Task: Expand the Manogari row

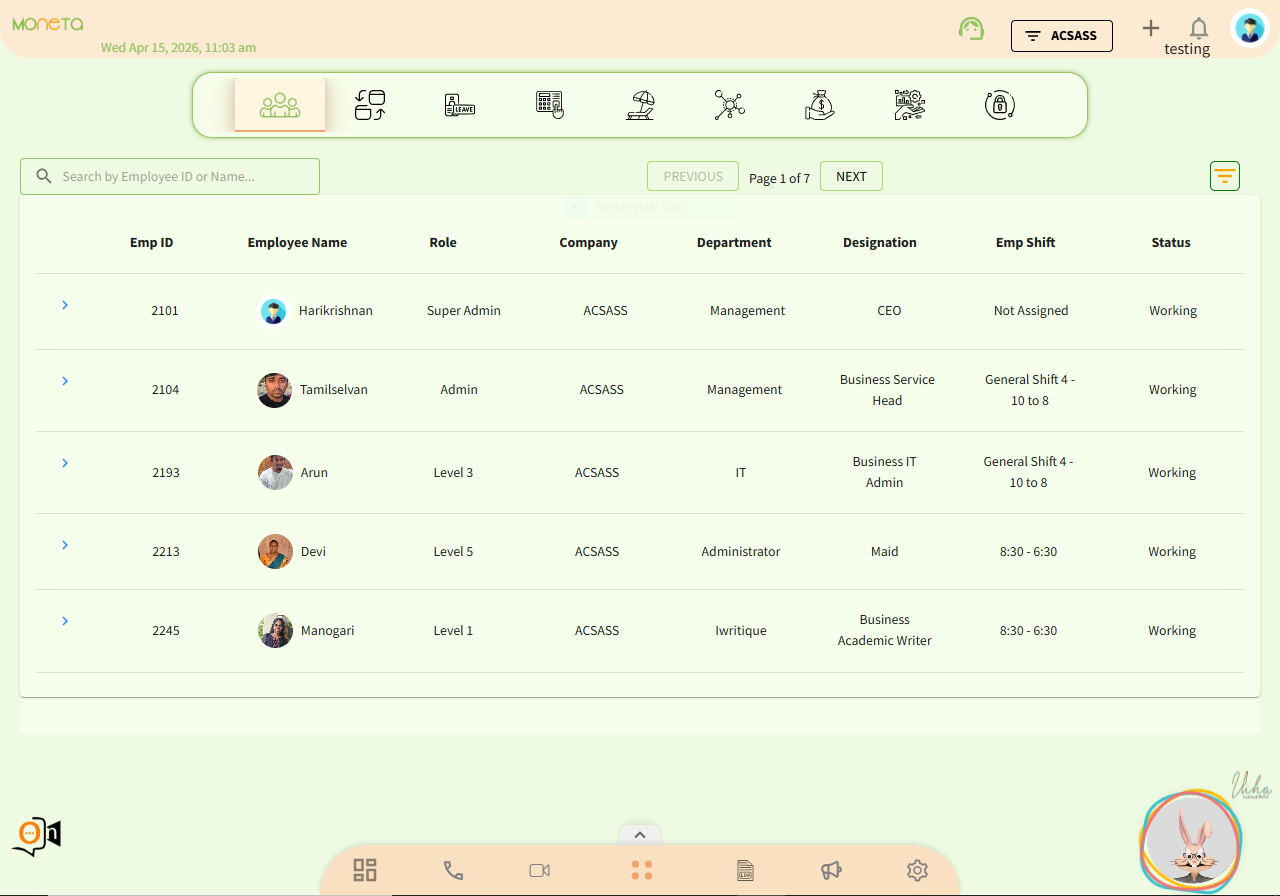Action: (65, 621)
